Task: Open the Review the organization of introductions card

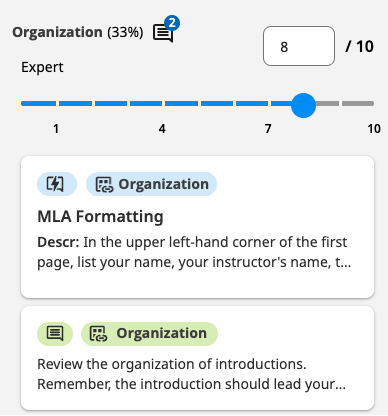Action: [x=197, y=358]
